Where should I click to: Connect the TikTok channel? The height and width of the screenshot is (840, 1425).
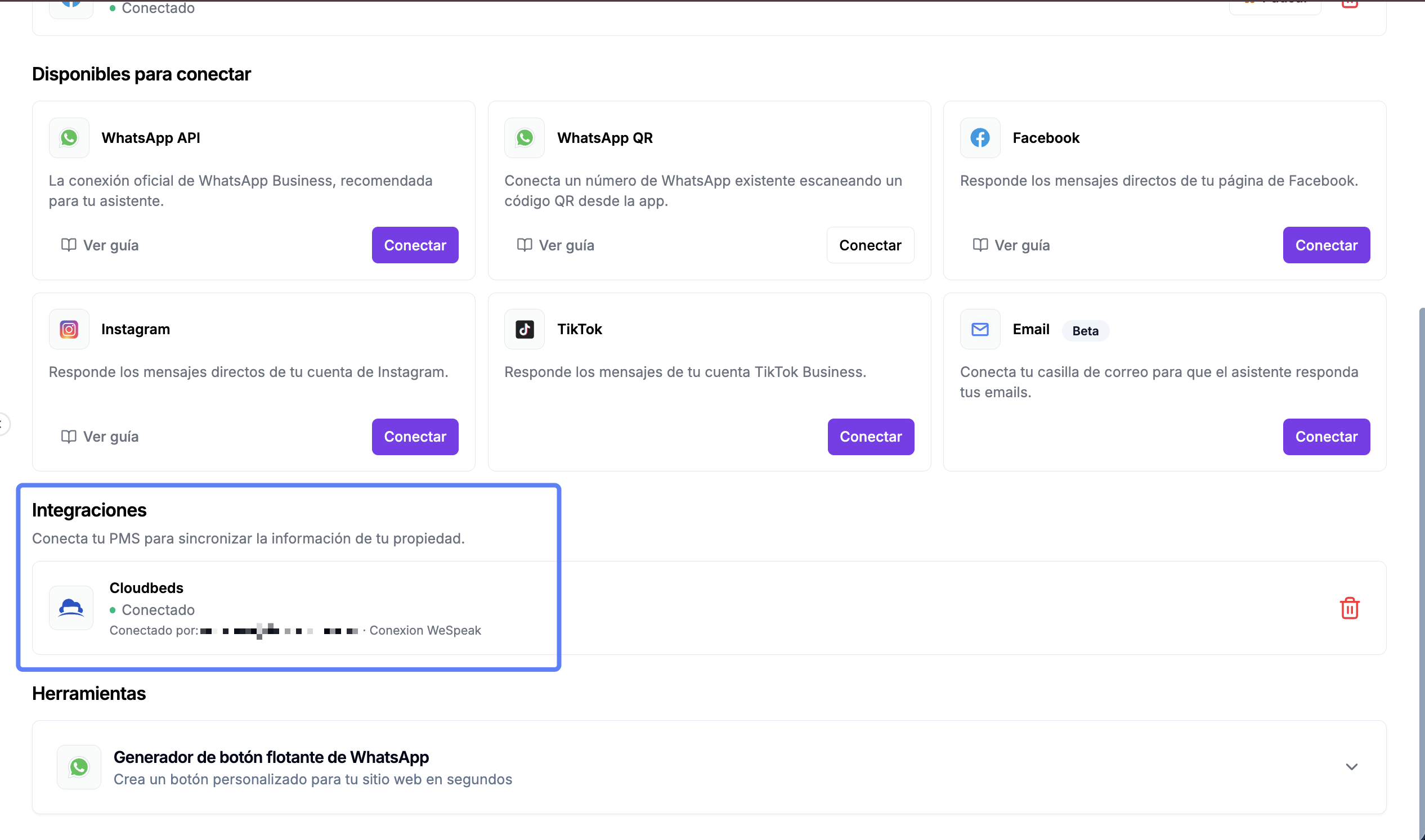coord(871,437)
